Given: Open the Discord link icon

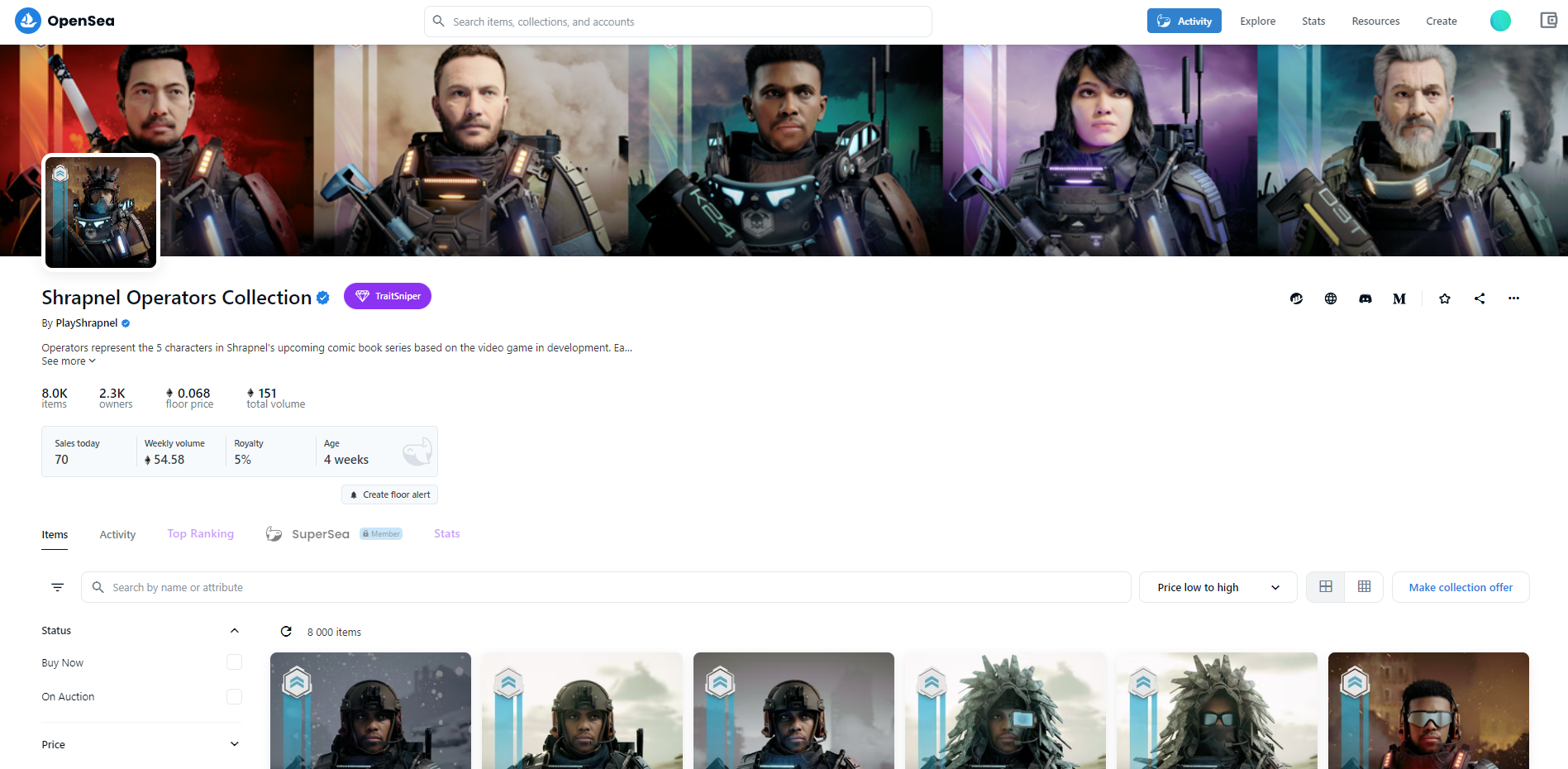Looking at the screenshot, I should pos(1365,299).
